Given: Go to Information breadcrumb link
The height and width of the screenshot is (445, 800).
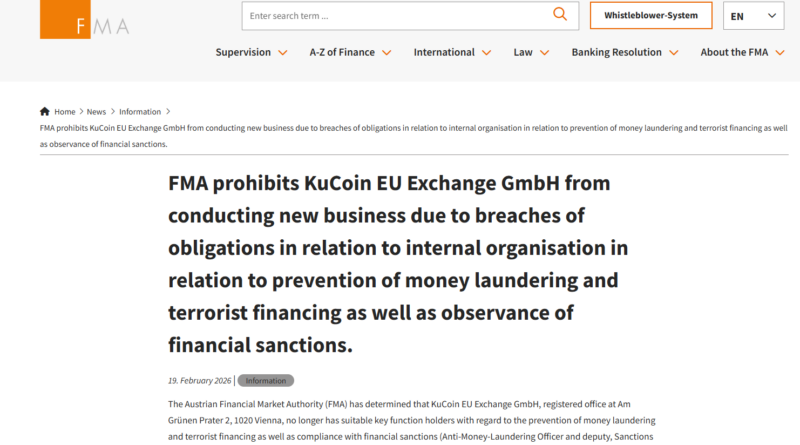Looking at the screenshot, I should tap(140, 112).
